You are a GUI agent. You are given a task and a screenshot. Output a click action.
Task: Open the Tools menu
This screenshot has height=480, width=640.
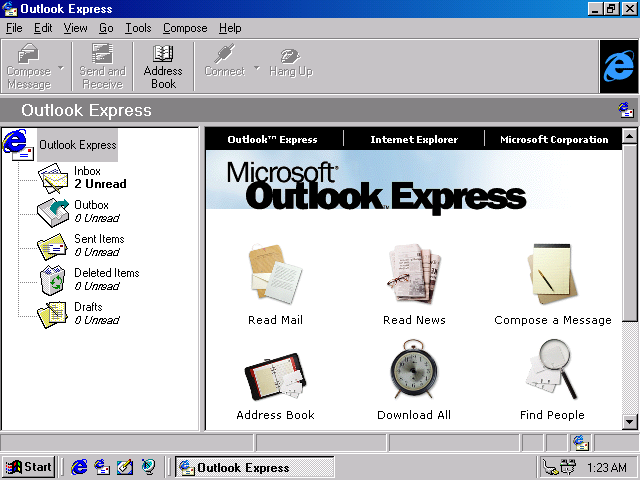(x=138, y=28)
